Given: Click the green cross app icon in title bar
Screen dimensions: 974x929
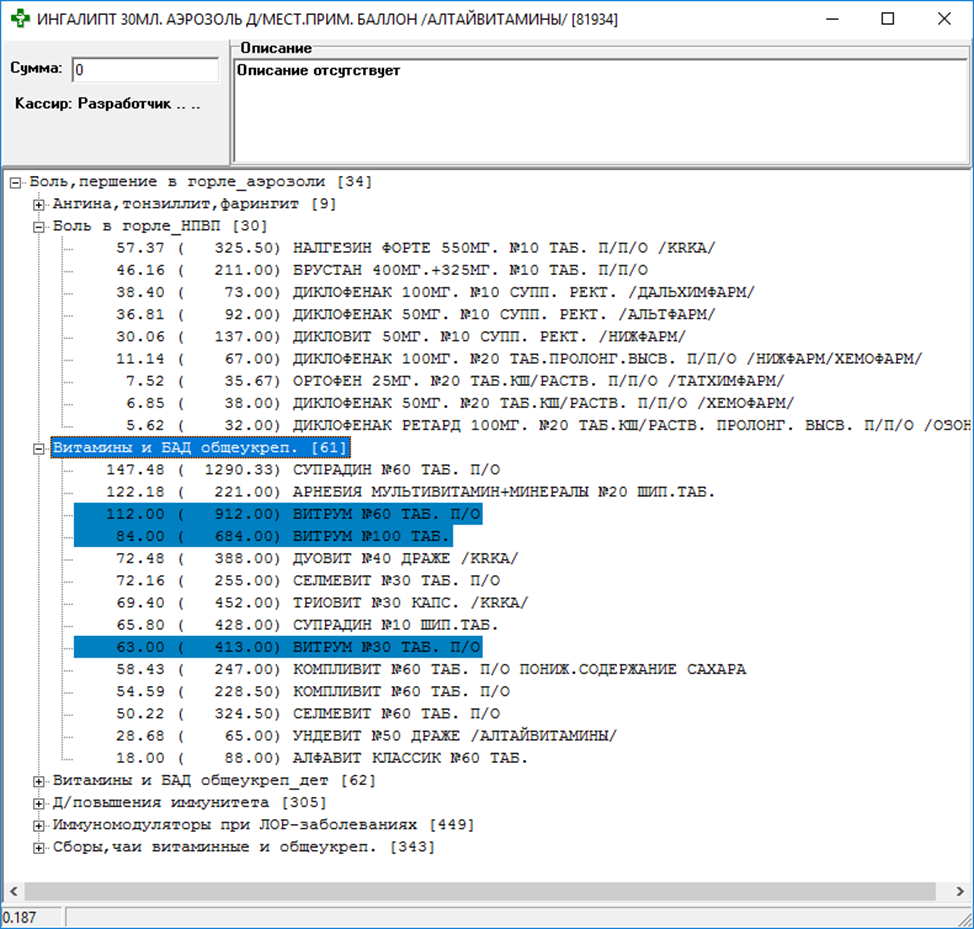Looking at the screenshot, I should pos(20,19).
